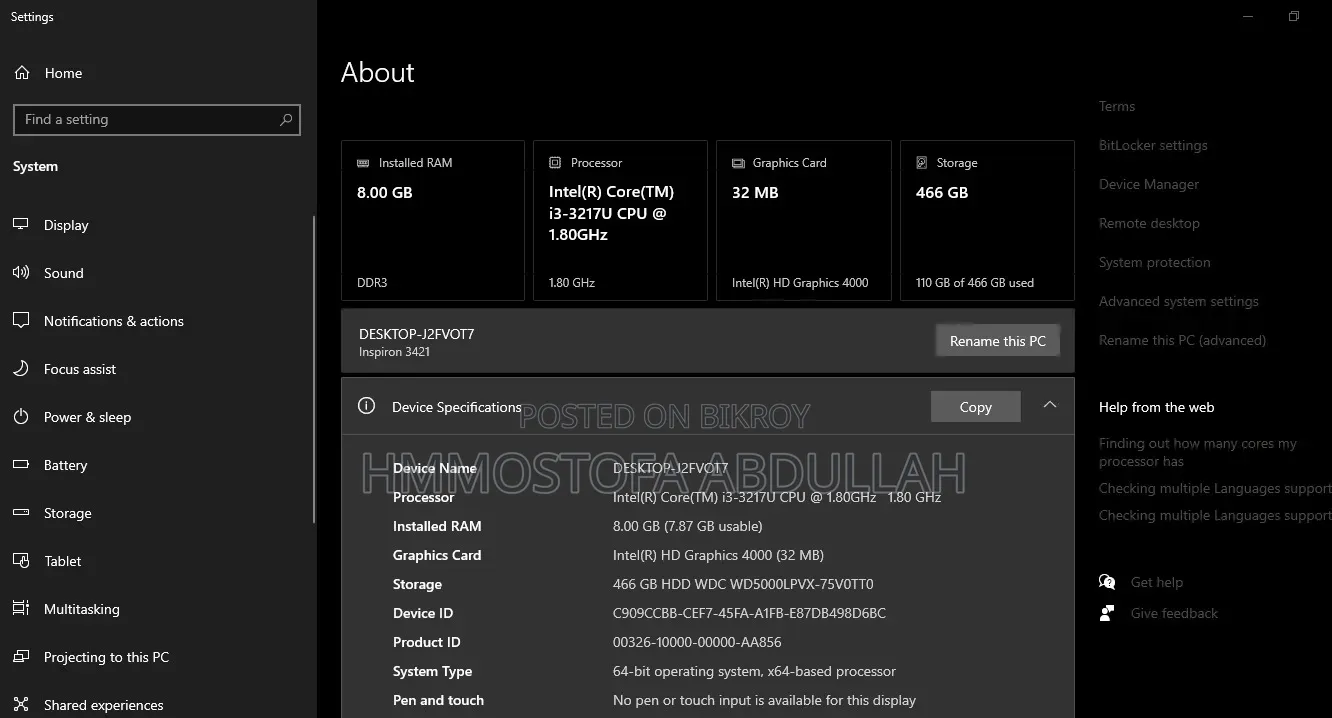Viewport: 1332px width, 718px height.
Task: Click the Give feedback person icon
Action: pos(1107,613)
